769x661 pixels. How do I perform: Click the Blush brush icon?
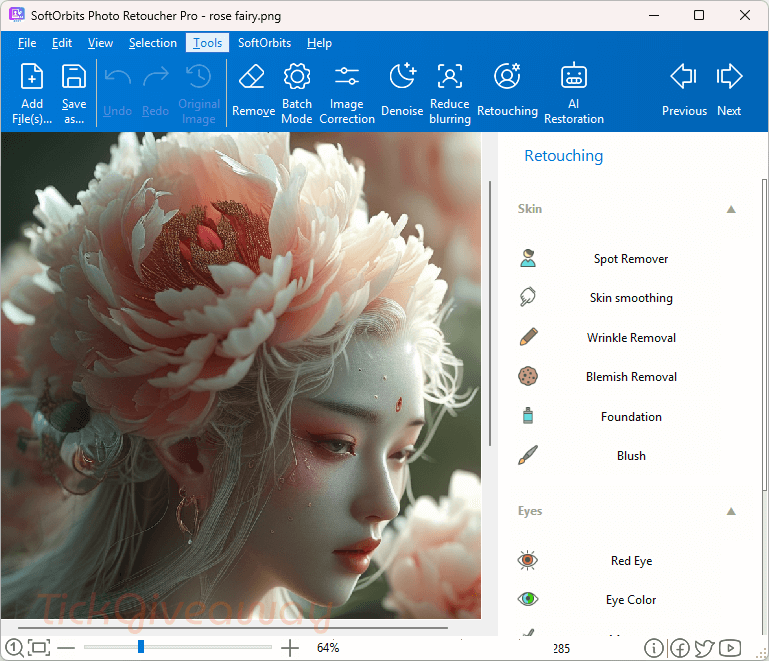click(528, 455)
